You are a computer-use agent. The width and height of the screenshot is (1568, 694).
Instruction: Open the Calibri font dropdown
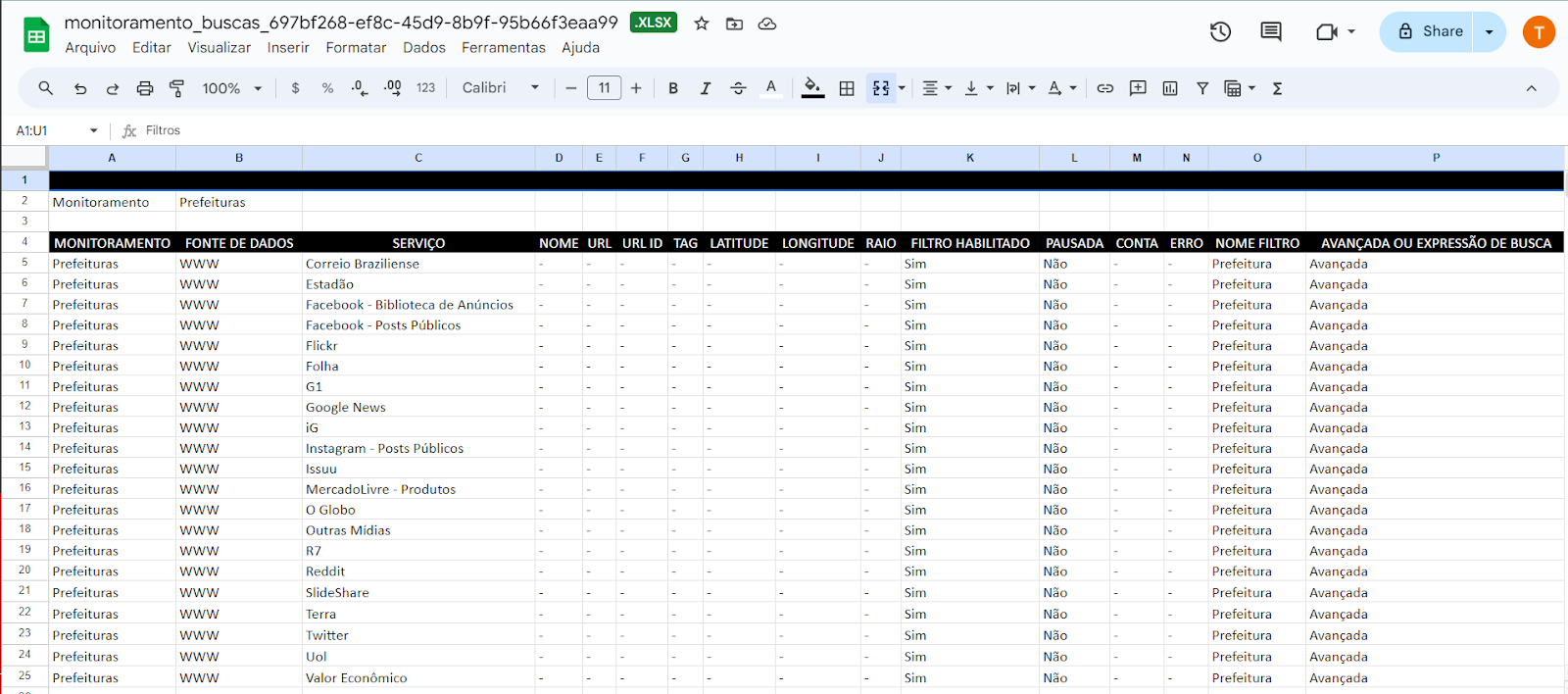[x=501, y=88]
